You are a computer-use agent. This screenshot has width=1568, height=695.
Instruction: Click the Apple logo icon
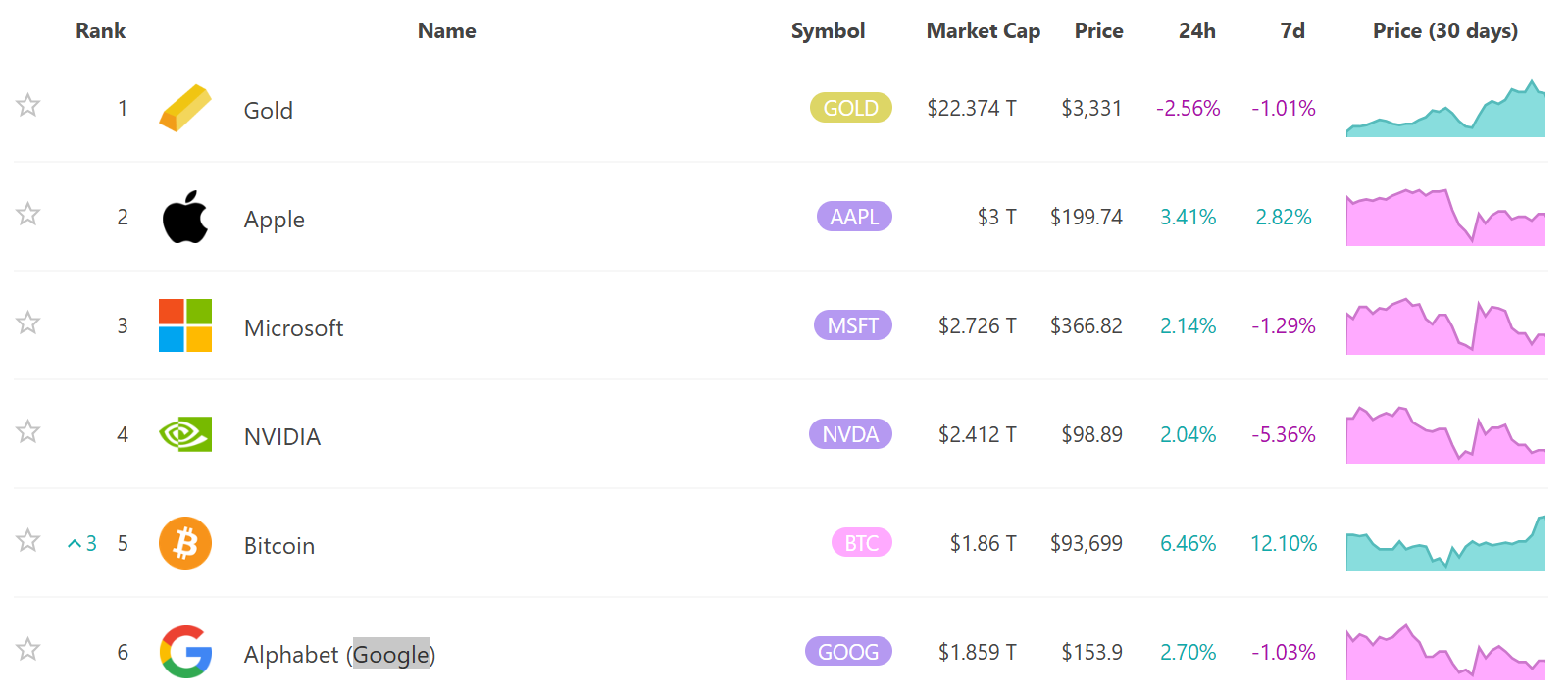pyautogui.click(x=185, y=217)
